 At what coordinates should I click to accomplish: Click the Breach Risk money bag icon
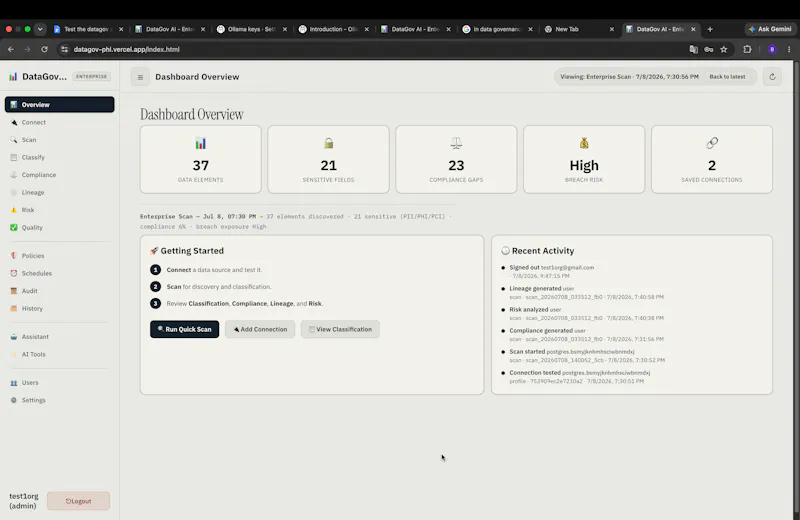[584, 143]
